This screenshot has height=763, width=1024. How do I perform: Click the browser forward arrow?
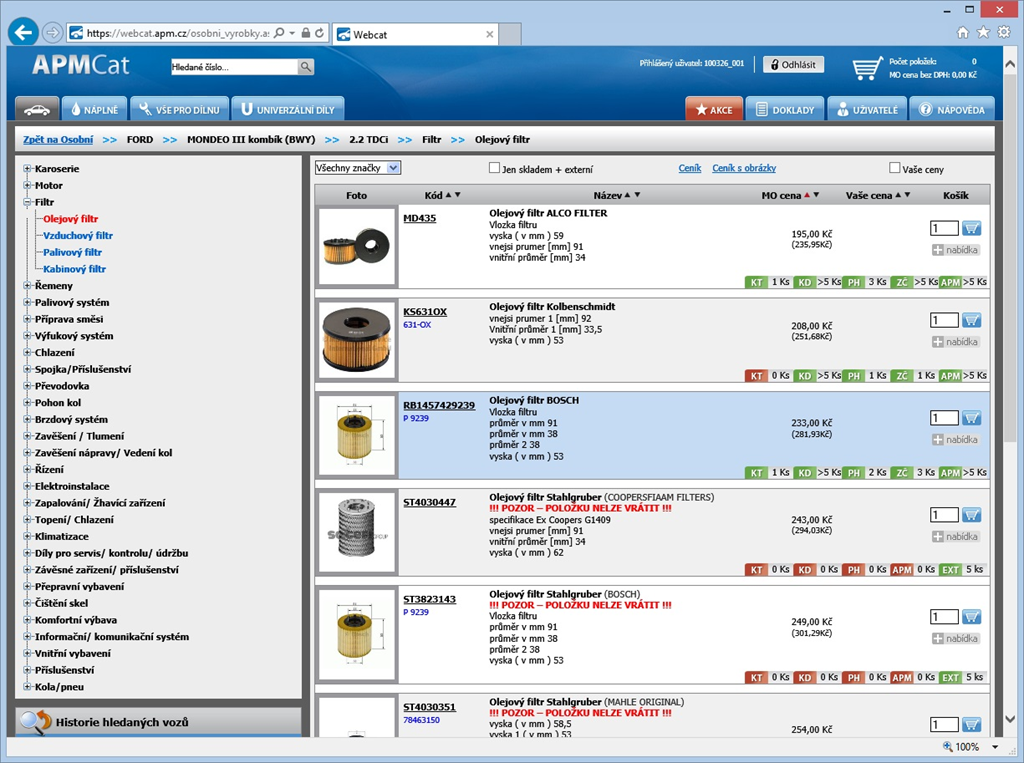coord(52,32)
